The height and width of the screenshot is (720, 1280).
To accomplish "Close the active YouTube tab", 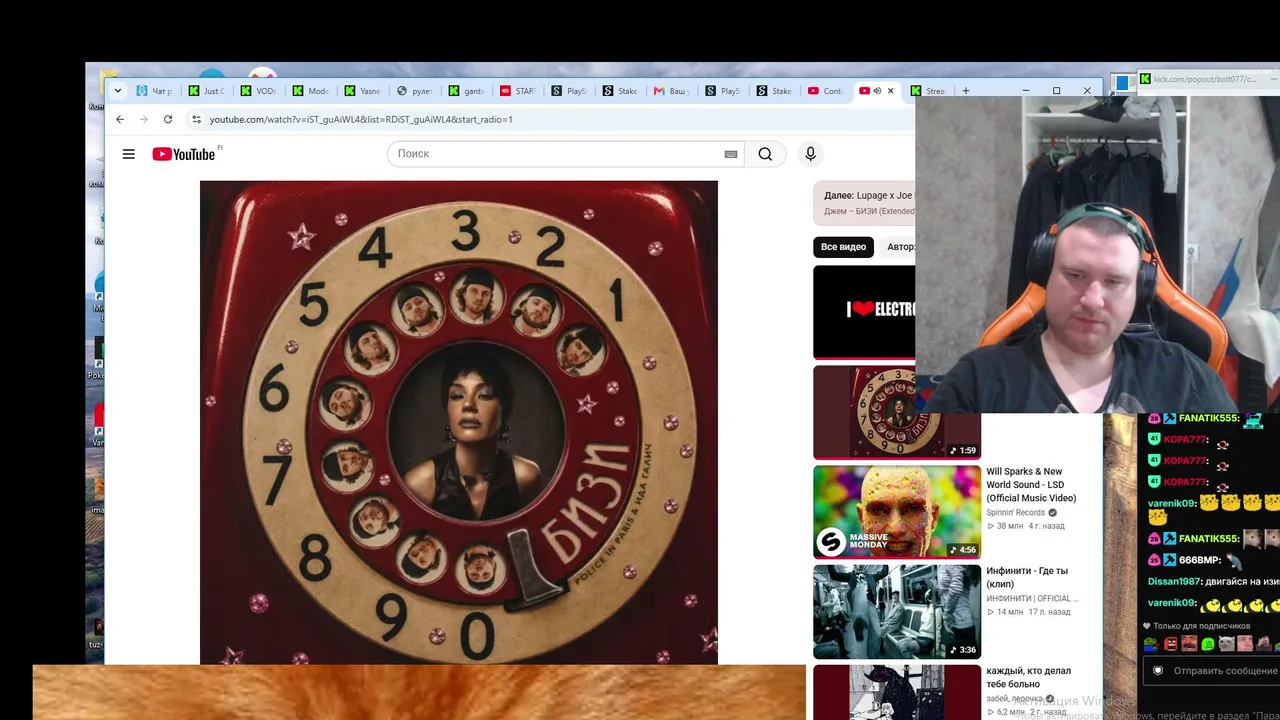I will click(890, 91).
